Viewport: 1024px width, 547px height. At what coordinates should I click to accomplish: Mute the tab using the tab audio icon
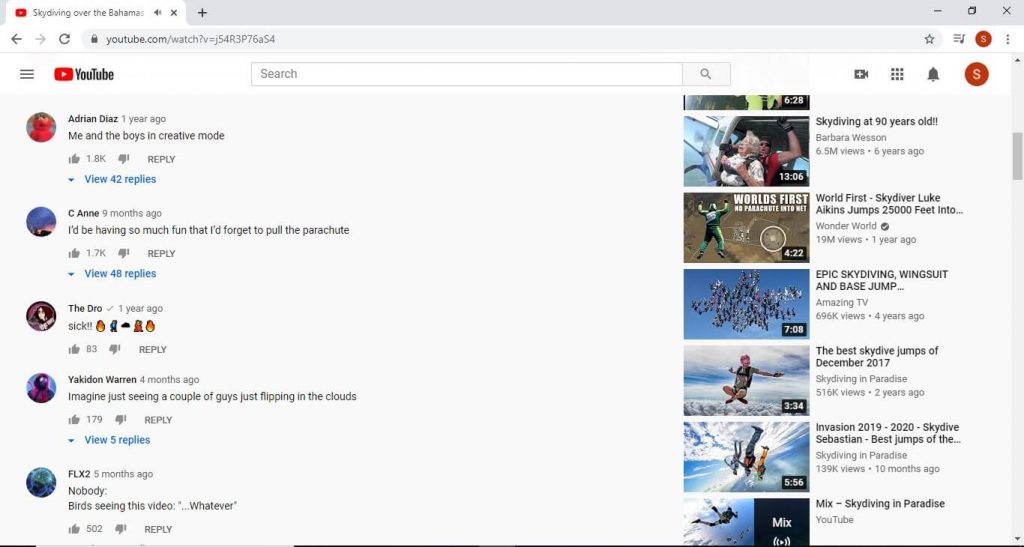tap(158, 12)
